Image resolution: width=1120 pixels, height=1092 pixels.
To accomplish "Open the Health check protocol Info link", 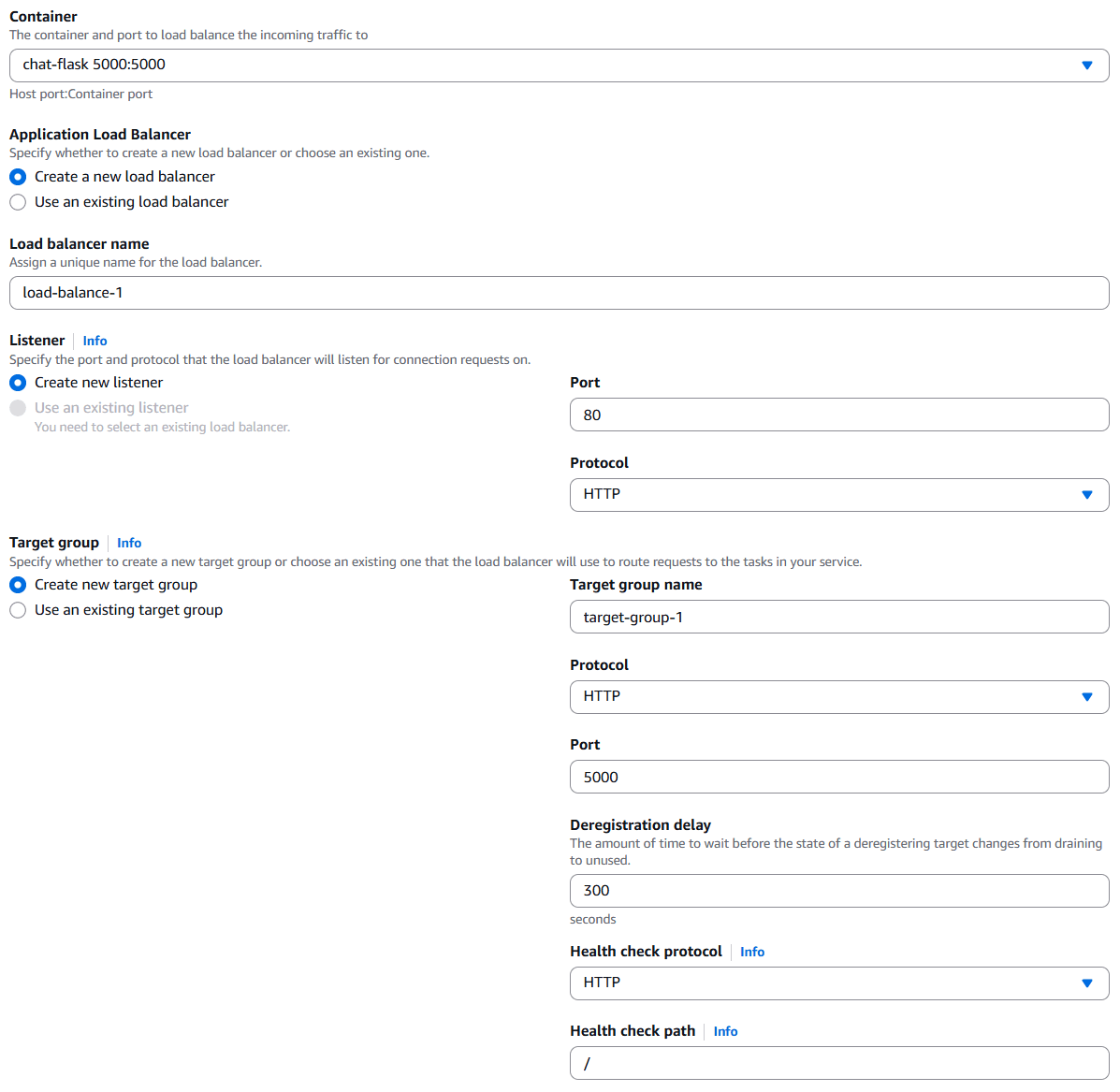I will click(752, 953).
